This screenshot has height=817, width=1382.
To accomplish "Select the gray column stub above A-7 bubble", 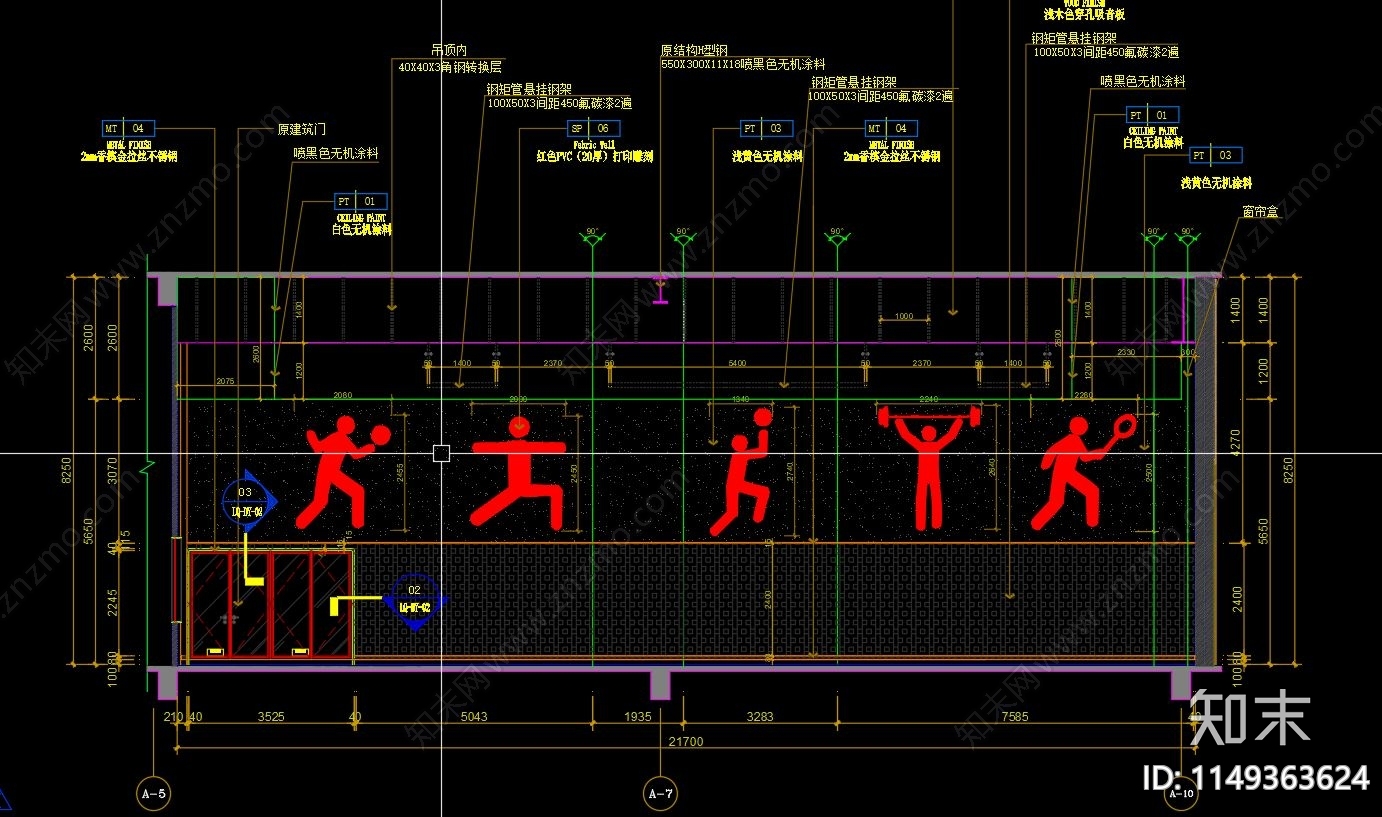I will pyautogui.click(x=659, y=685).
